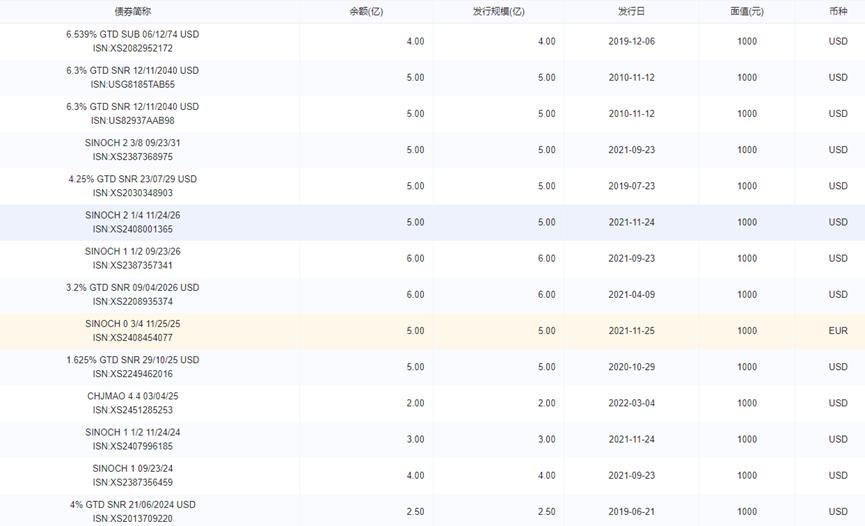Open the SINOCH 2 3/8 09/23/31 bond
The image size is (865, 526).
[132, 143]
